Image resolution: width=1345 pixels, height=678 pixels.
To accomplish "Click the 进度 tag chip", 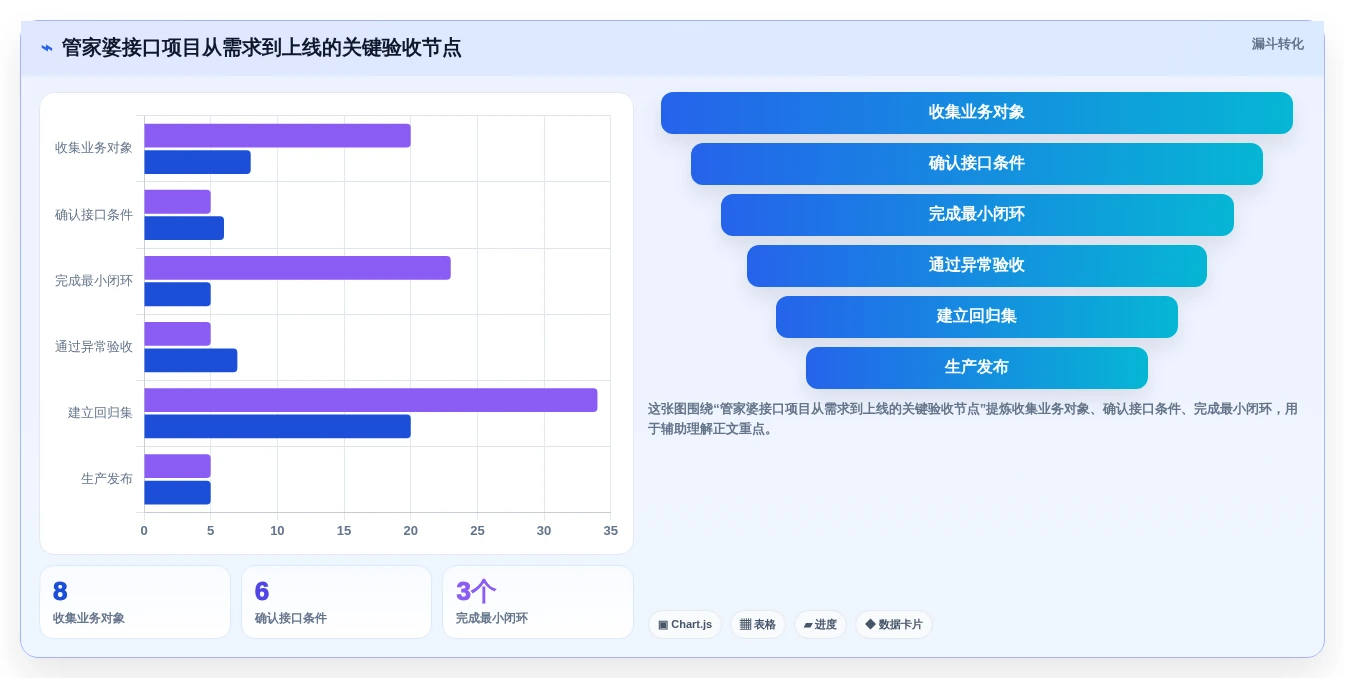I will (820, 625).
